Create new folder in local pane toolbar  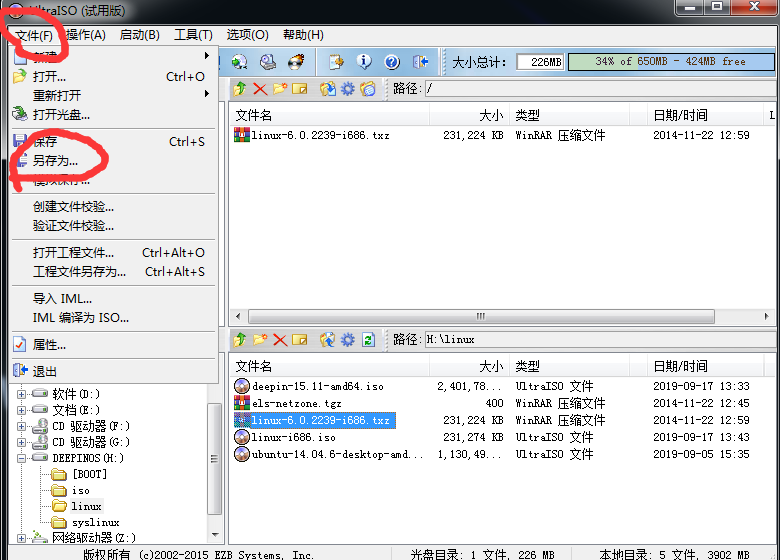(260, 340)
